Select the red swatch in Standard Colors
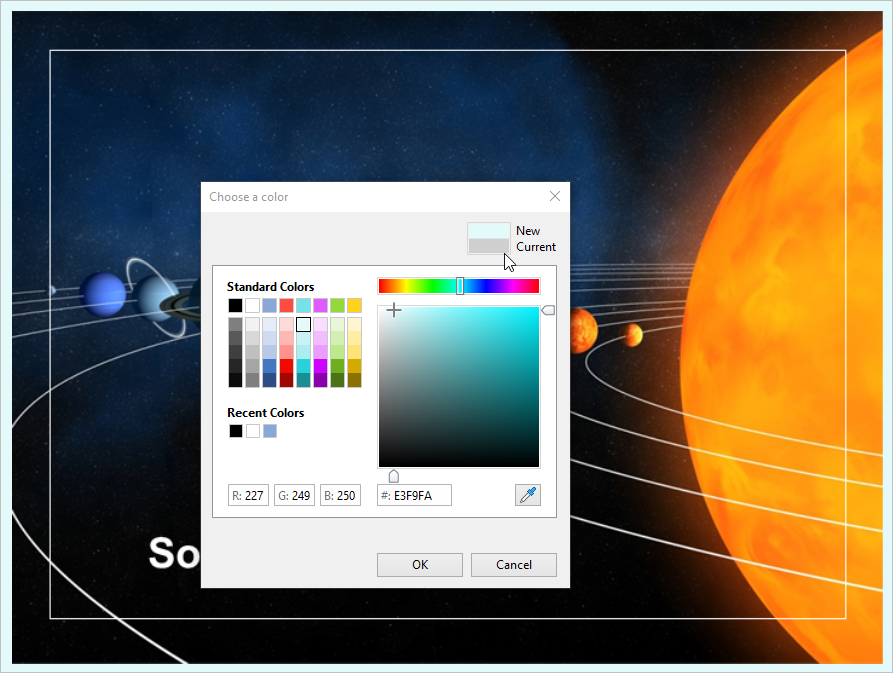 tap(286, 305)
